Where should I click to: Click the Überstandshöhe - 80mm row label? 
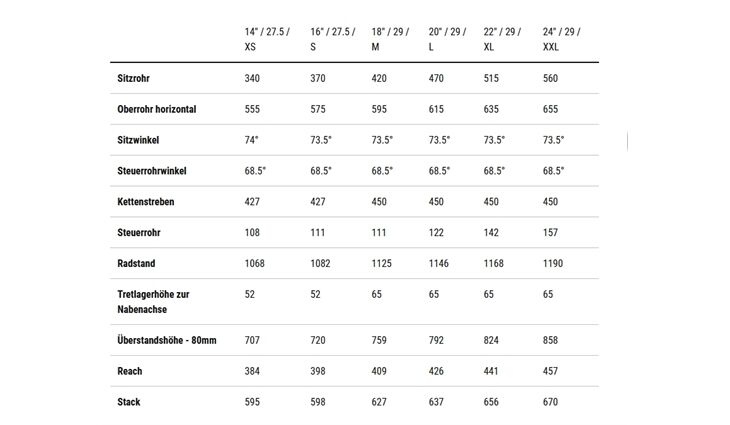point(167,340)
